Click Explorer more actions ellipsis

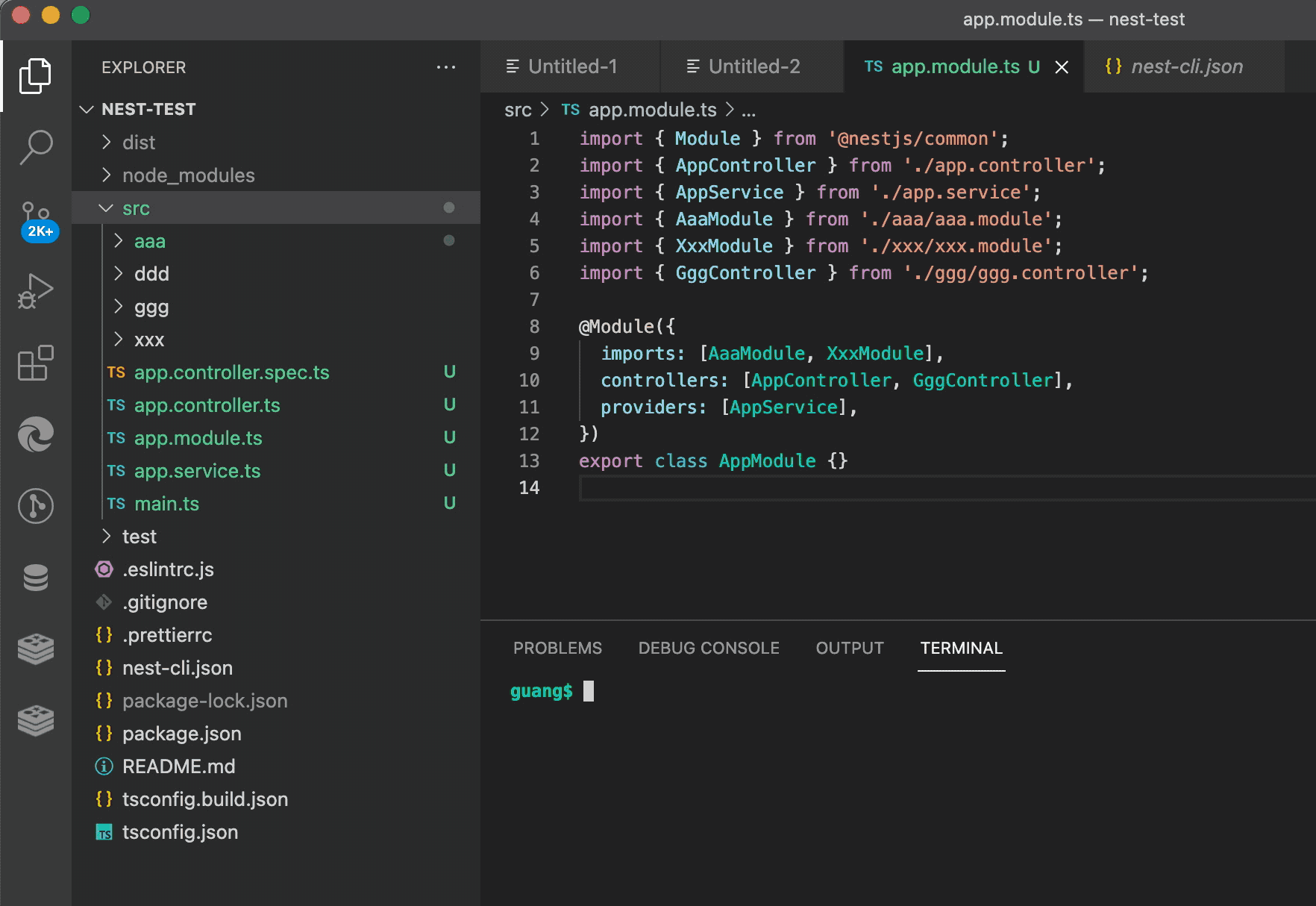[445, 67]
